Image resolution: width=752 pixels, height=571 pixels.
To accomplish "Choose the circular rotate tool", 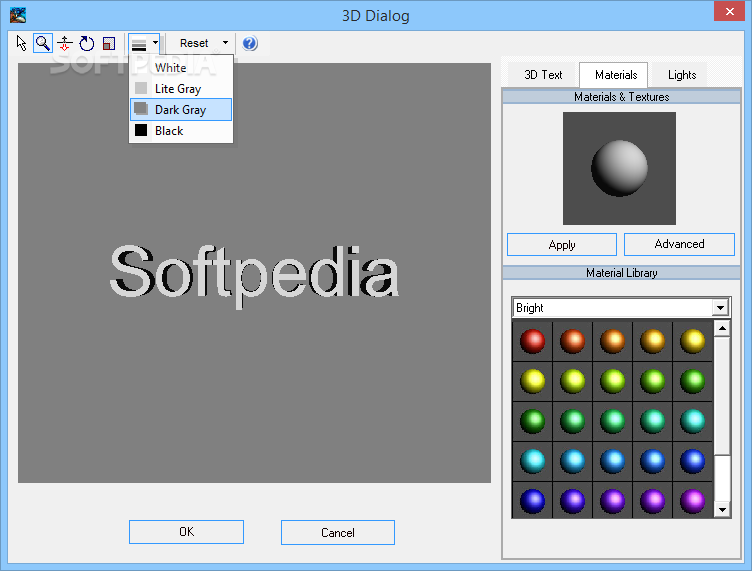I will click(x=87, y=43).
